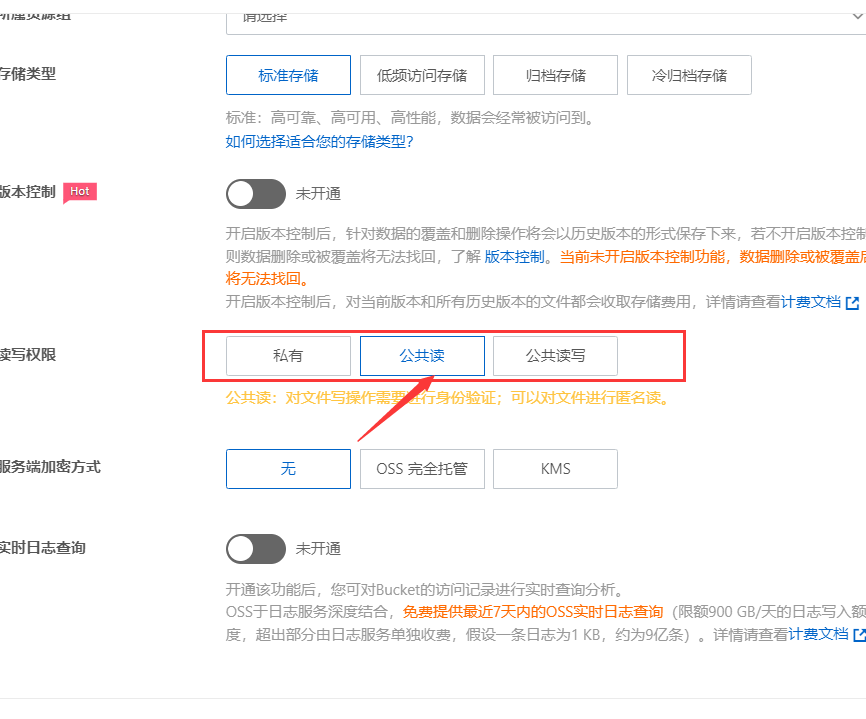
Task: Select 无 for server-side encryption
Action: click(x=288, y=469)
